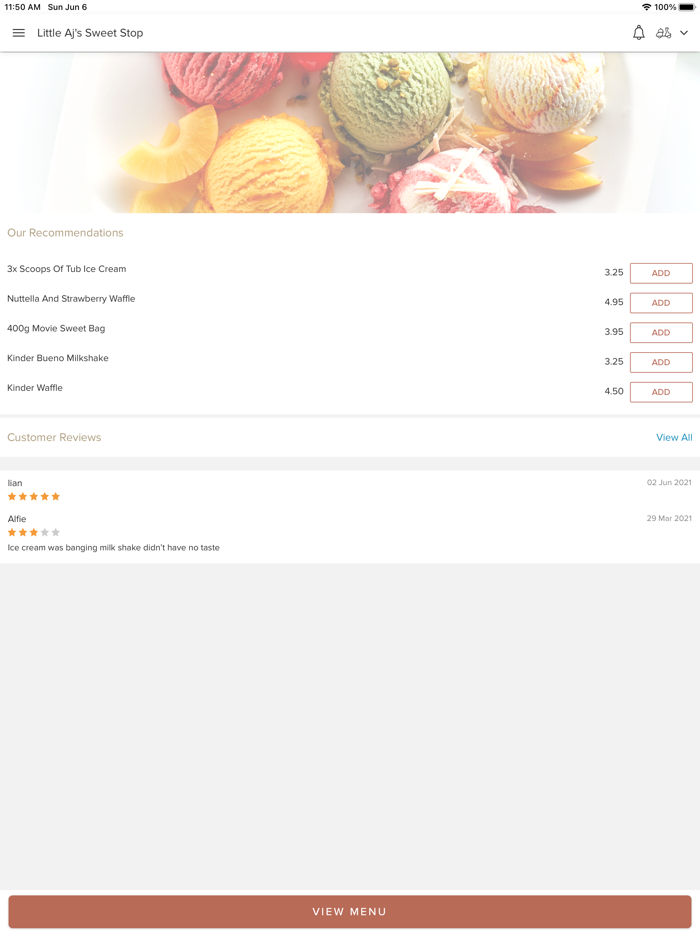700x934 pixels.
Task: Add 400g Movie Sweet Bag
Action: tap(661, 332)
